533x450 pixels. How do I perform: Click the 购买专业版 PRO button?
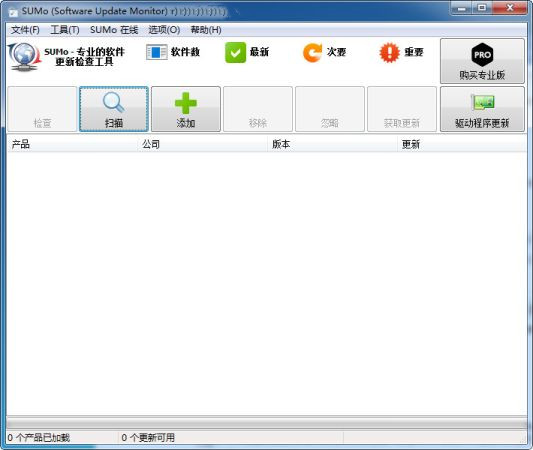pos(482,61)
